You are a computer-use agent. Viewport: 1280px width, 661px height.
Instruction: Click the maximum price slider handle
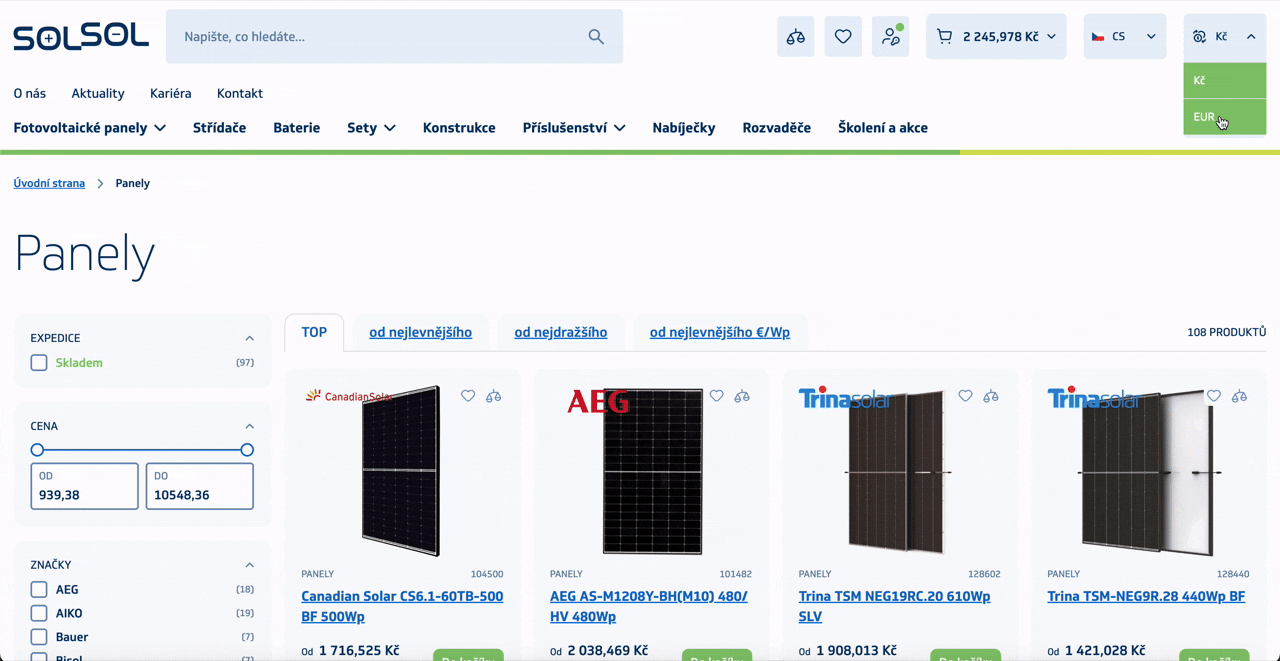(247, 450)
